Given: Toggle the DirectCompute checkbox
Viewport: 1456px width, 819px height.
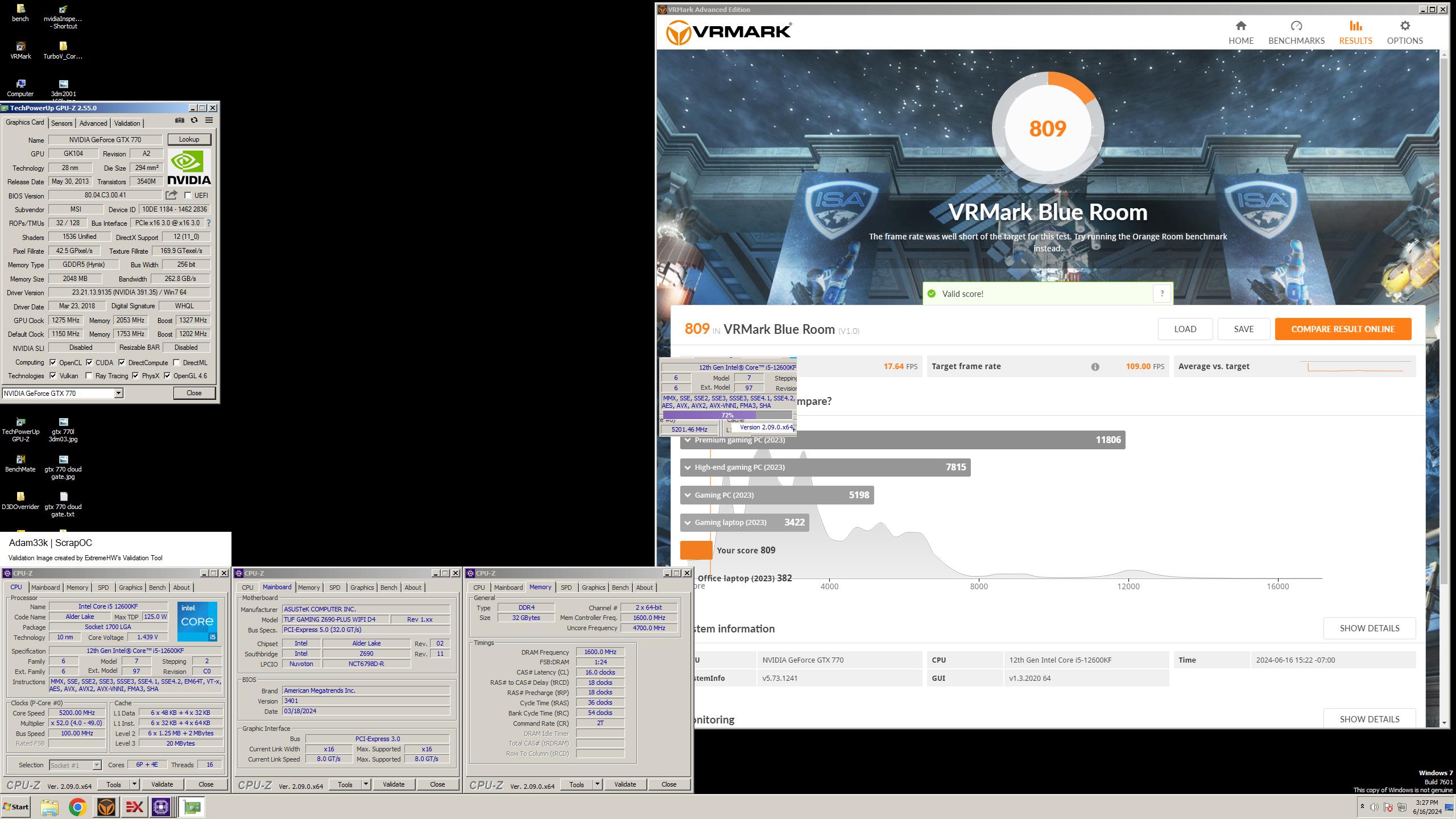Looking at the screenshot, I should click(122, 362).
